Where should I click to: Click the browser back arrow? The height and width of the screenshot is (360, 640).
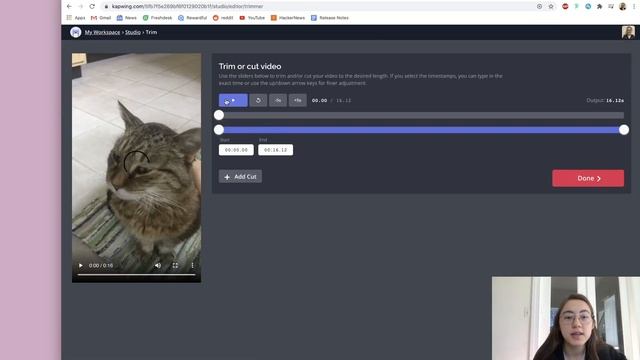[x=69, y=6]
